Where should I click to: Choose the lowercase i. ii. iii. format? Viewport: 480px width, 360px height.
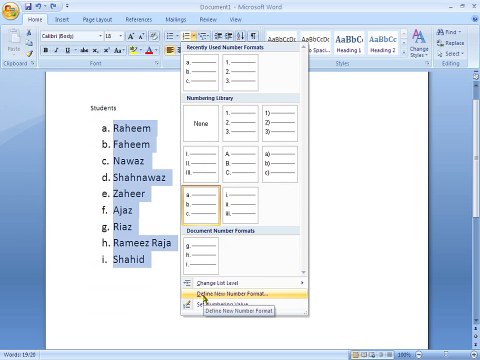240,205
